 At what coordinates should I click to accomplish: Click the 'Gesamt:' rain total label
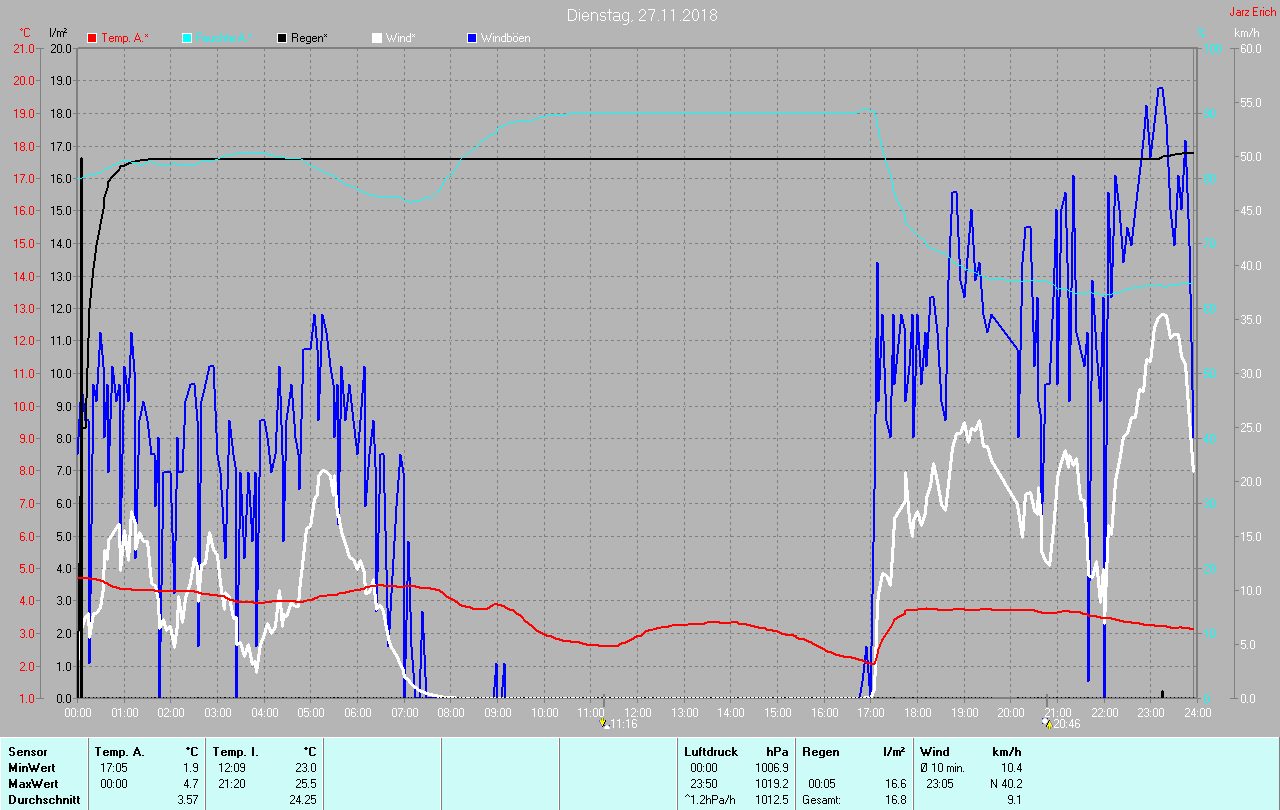point(822,800)
